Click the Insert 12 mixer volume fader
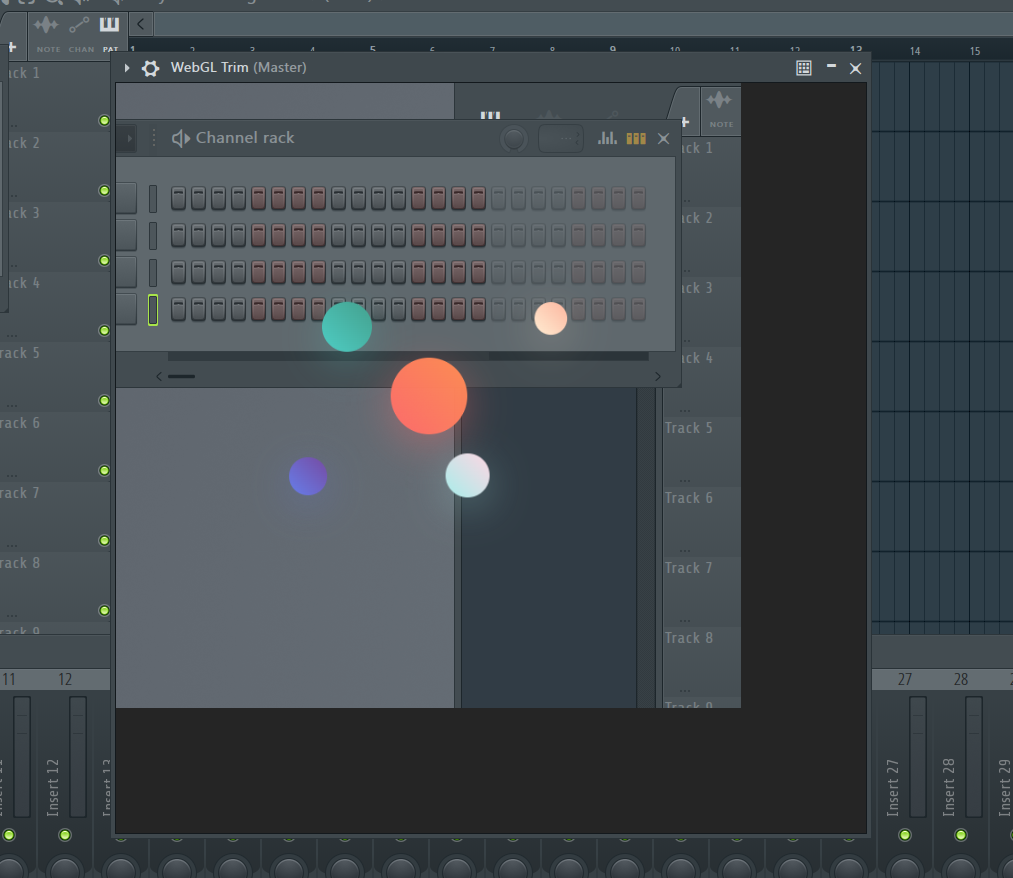The image size is (1013, 878). (x=78, y=757)
